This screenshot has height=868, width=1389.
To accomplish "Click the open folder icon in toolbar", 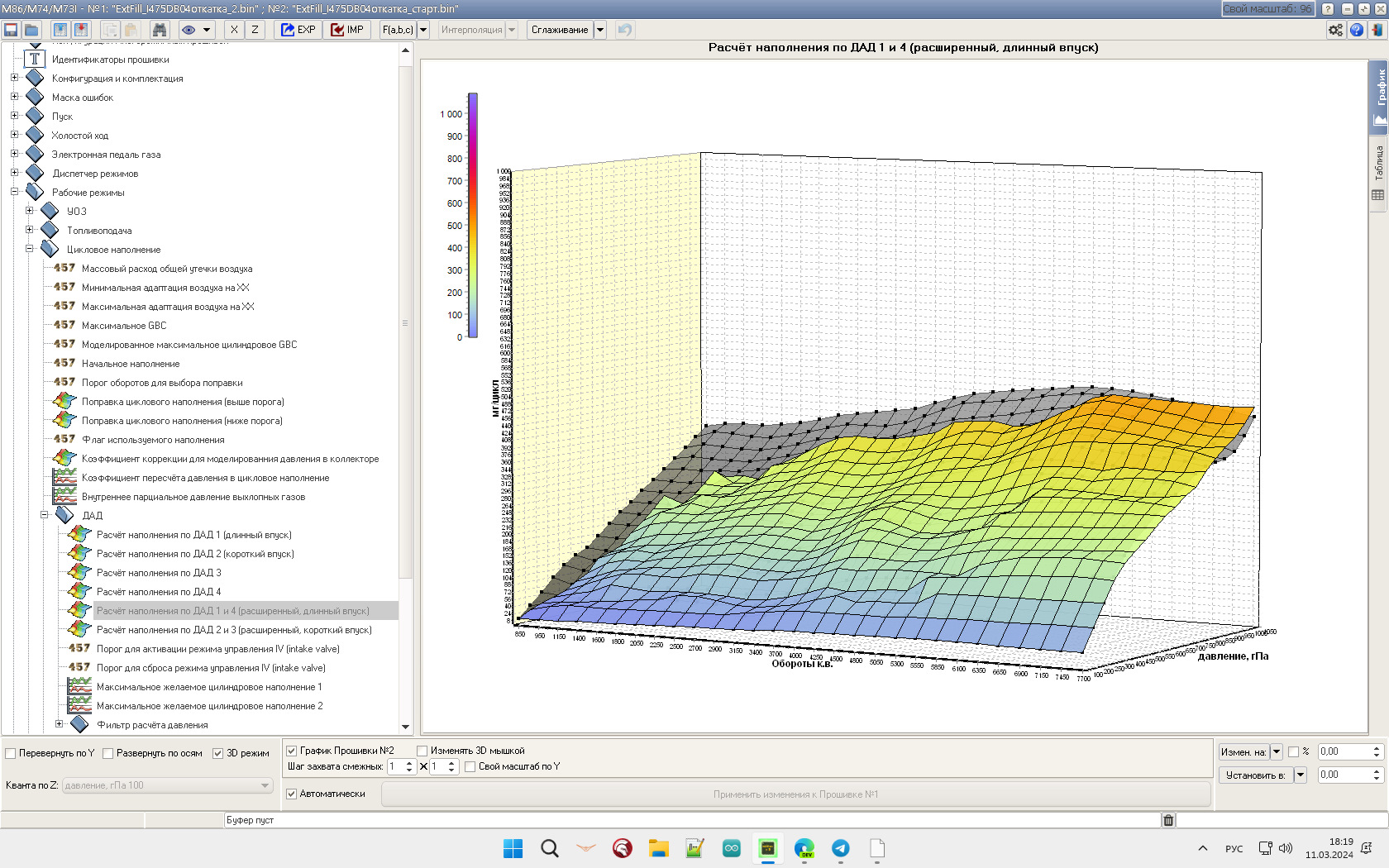I will coord(31,30).
